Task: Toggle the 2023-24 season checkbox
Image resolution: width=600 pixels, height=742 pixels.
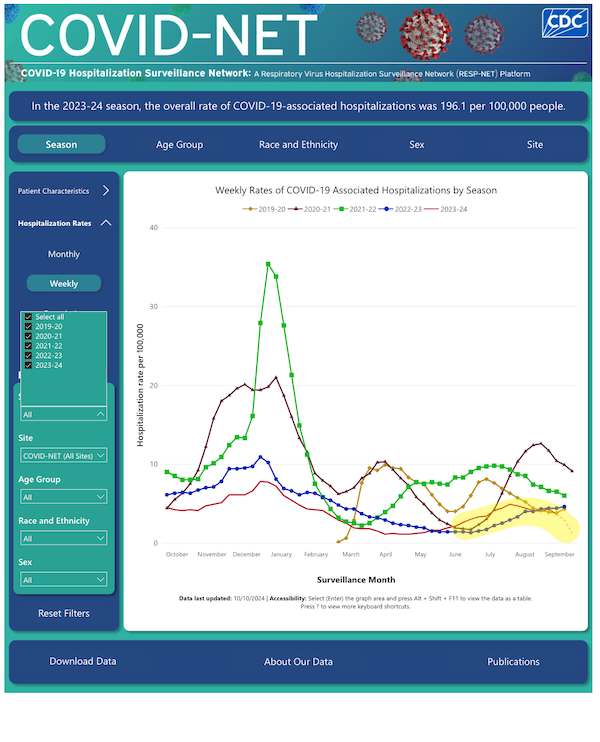Action: click(x=28, y=365)
